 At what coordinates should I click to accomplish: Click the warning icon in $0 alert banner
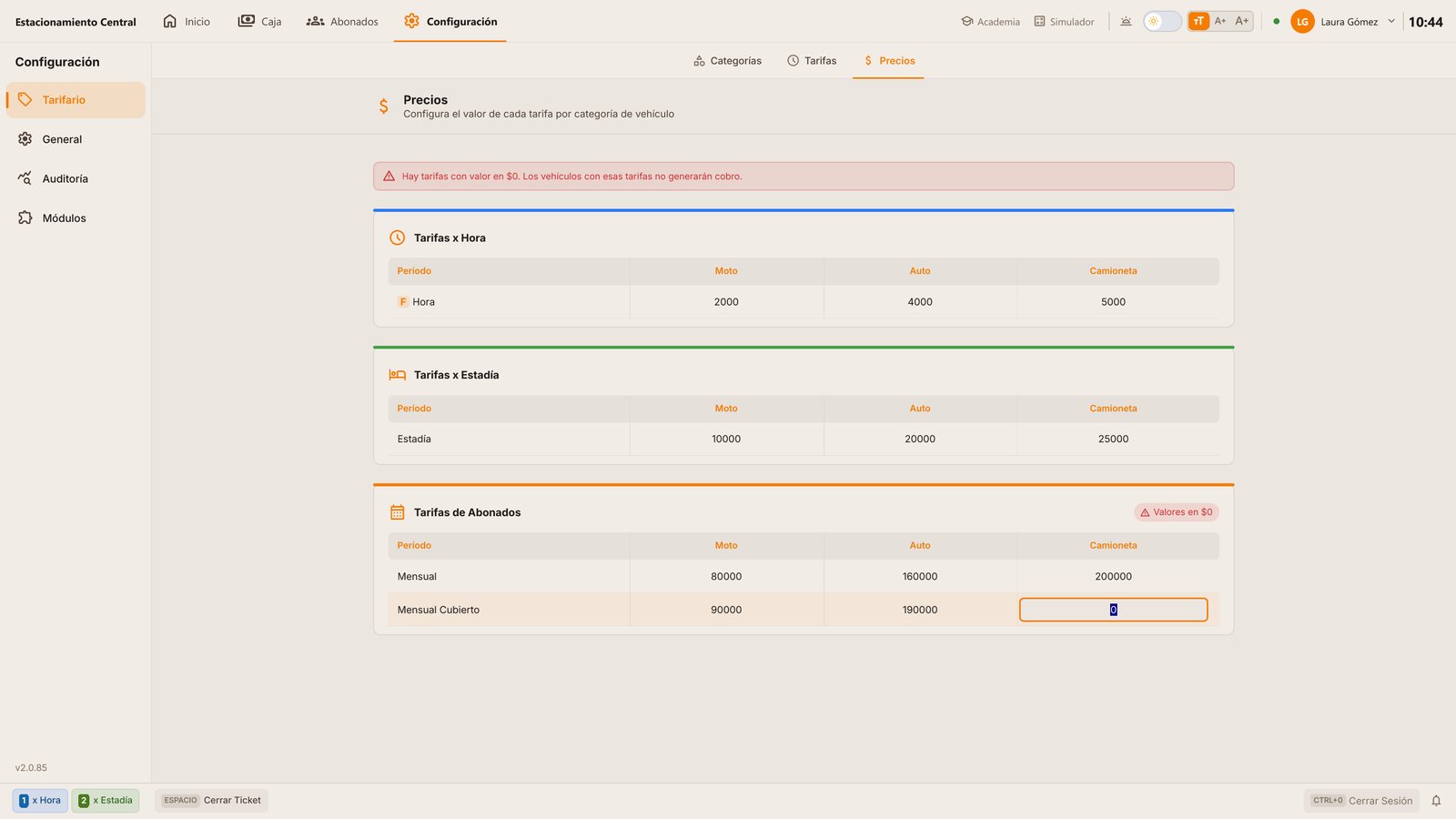point(389,177)
